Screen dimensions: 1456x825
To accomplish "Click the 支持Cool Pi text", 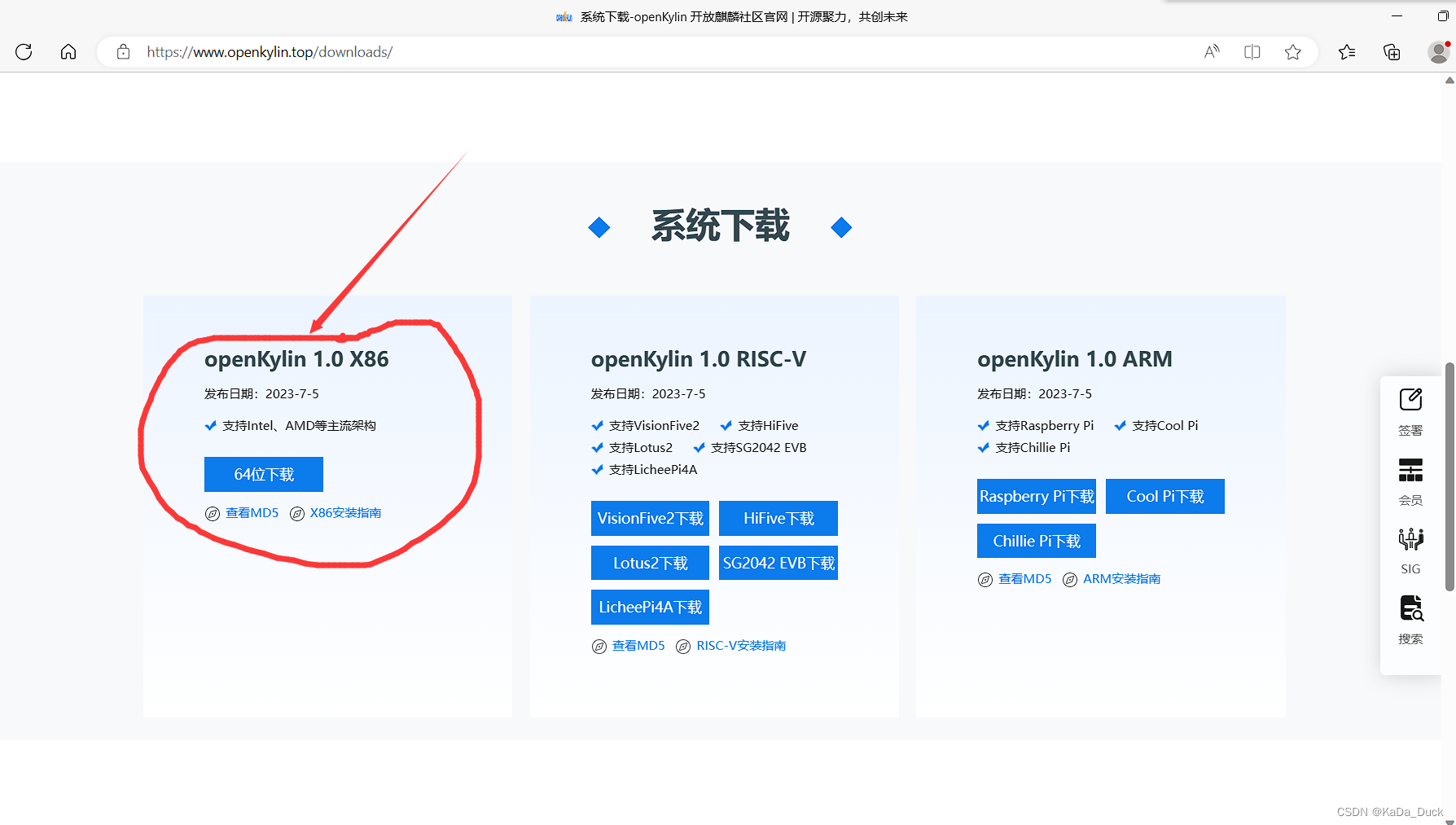I will [x=1165, y=426].
